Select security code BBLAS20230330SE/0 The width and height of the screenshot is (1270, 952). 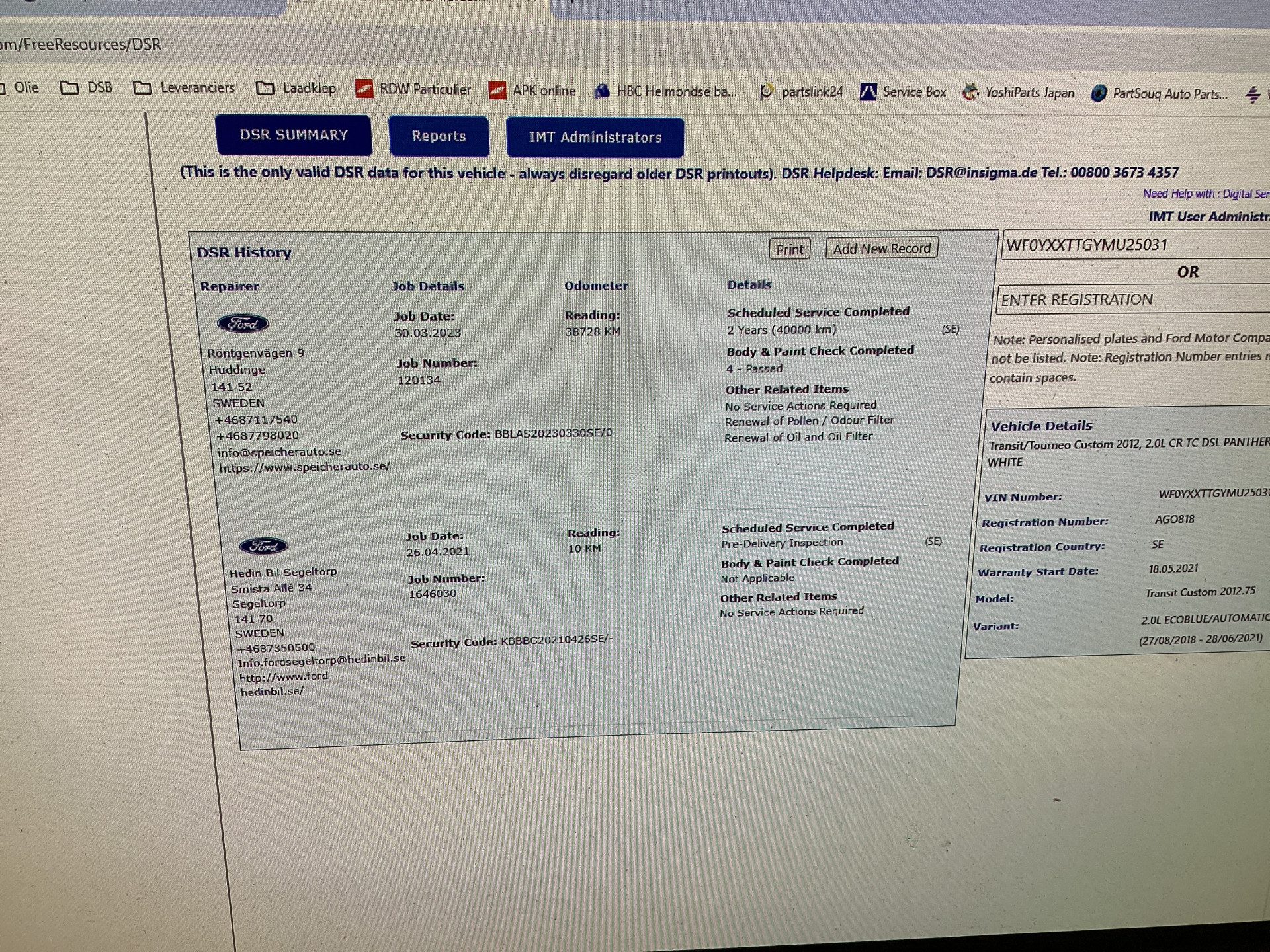click(x=553, y=433)
